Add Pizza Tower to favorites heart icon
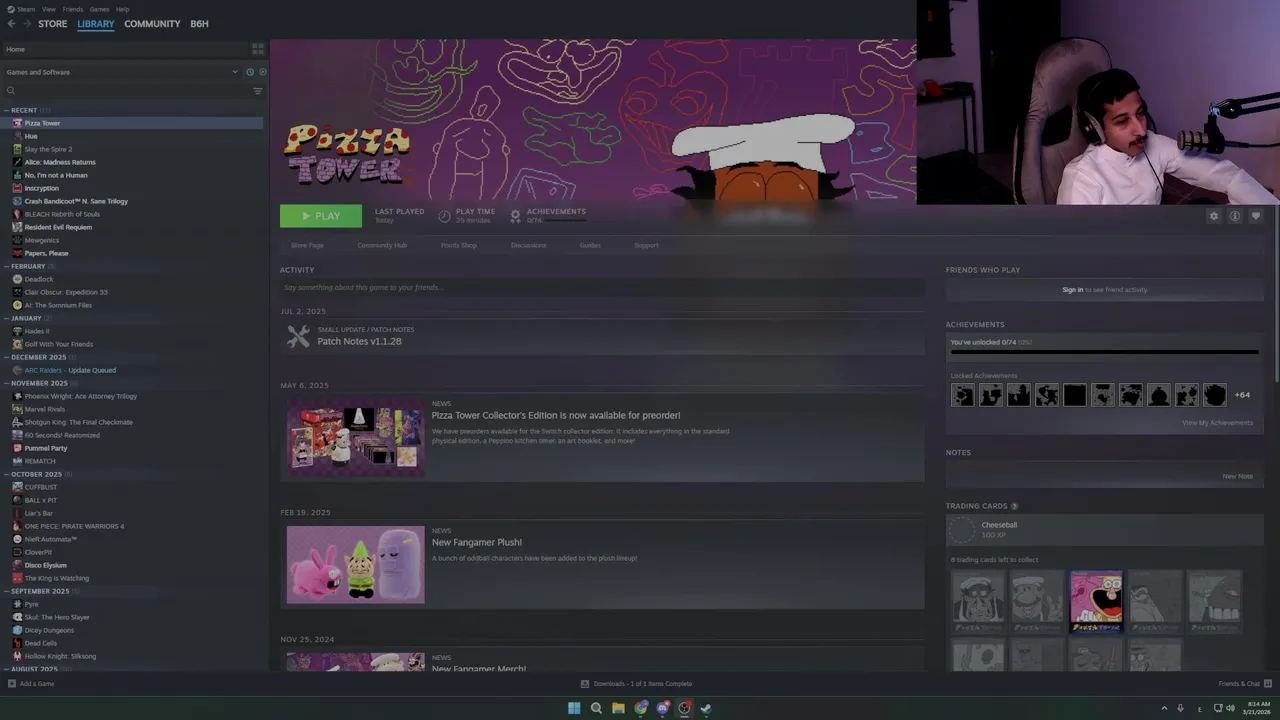1280x720 pixels. pos(1256,216)
